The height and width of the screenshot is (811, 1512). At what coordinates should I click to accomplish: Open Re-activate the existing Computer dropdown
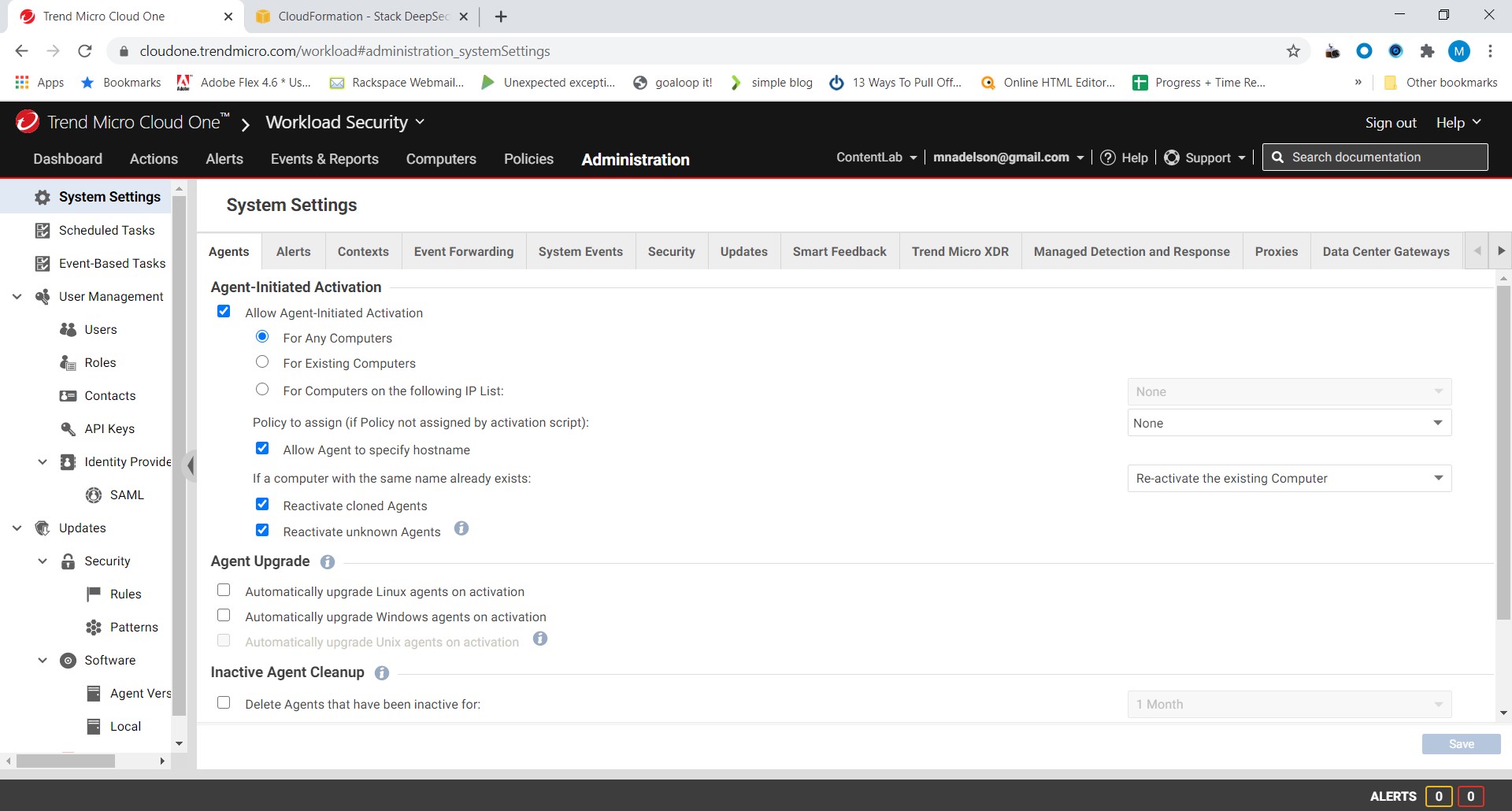click(1289, 478)
